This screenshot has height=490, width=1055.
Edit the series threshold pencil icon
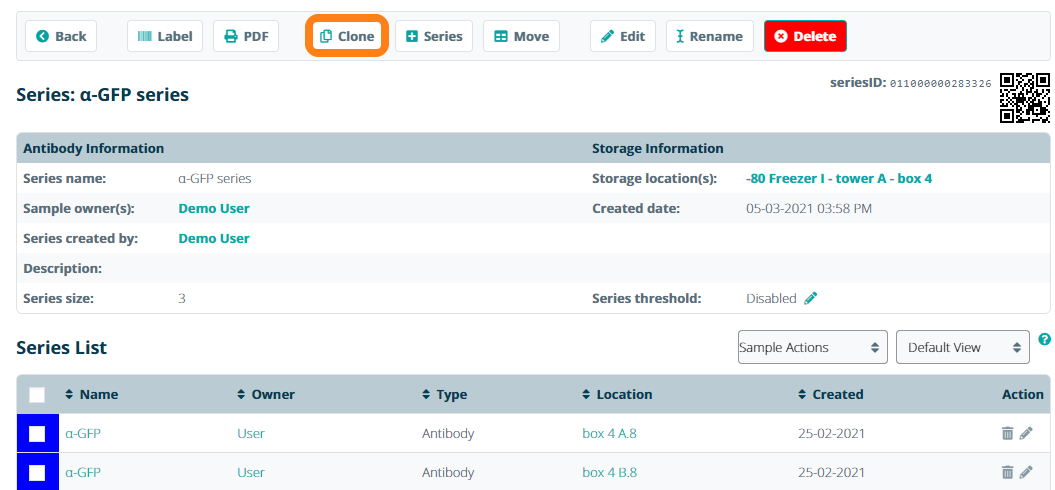tap(811, 298)
